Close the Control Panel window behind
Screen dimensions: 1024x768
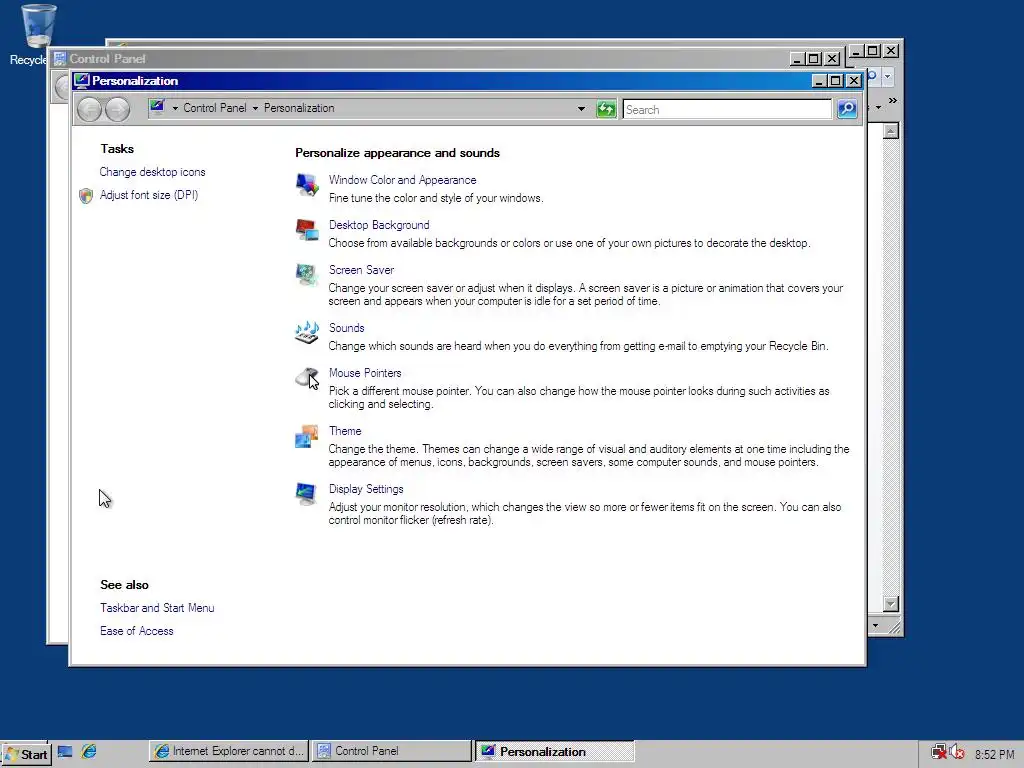832,59
